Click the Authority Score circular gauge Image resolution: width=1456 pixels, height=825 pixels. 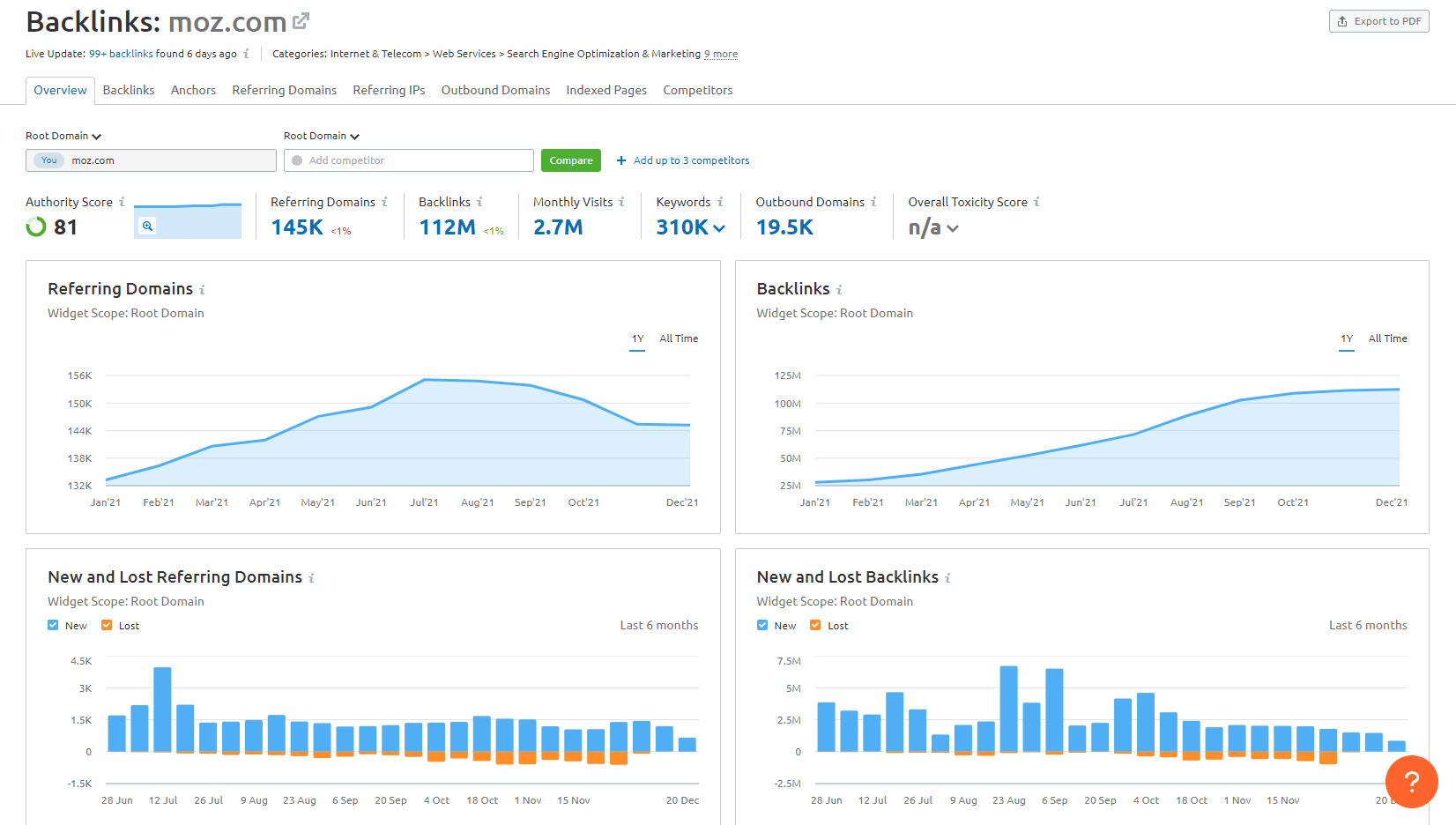(x=36, y=227)
